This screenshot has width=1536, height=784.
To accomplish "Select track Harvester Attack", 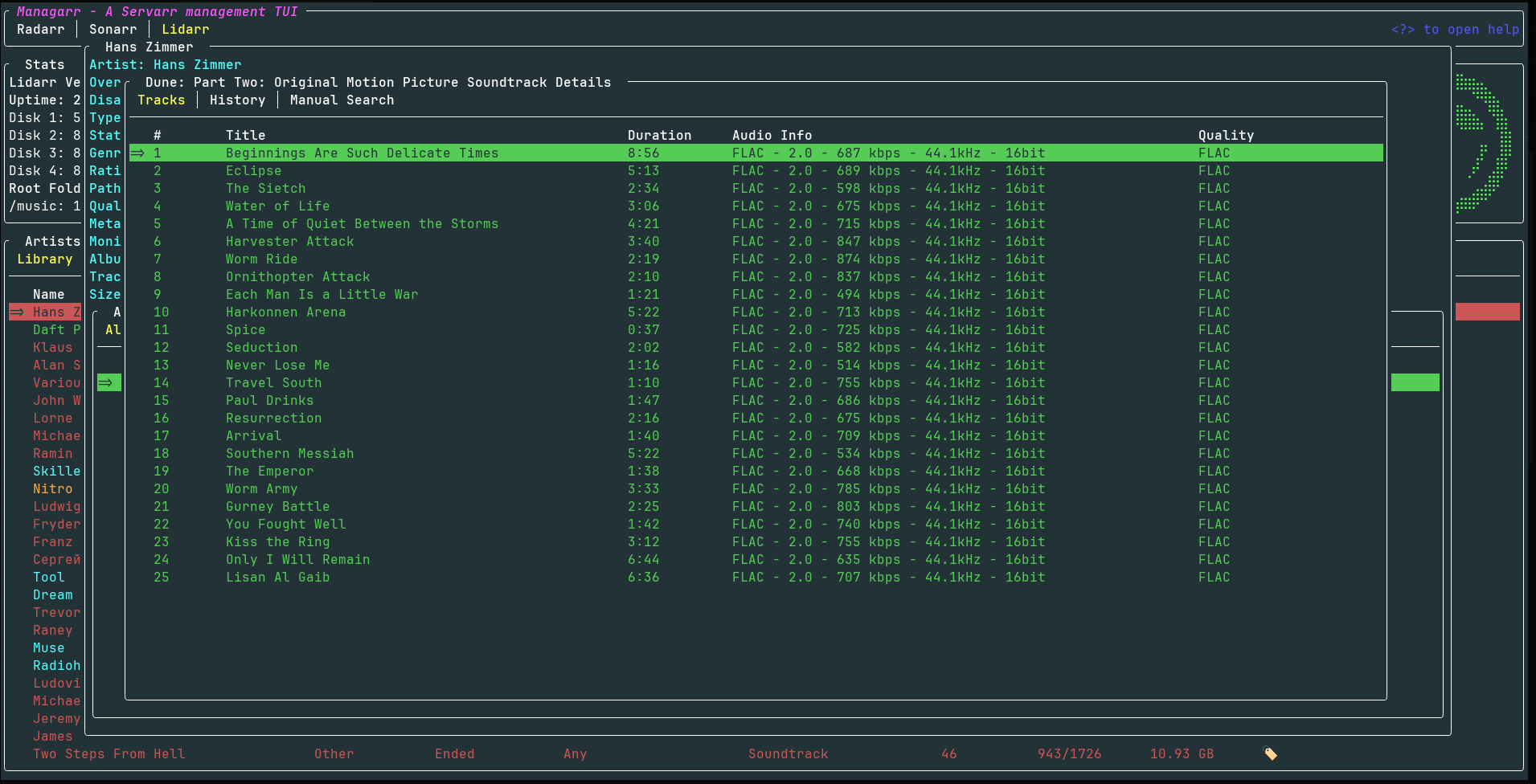I will 289,242.
